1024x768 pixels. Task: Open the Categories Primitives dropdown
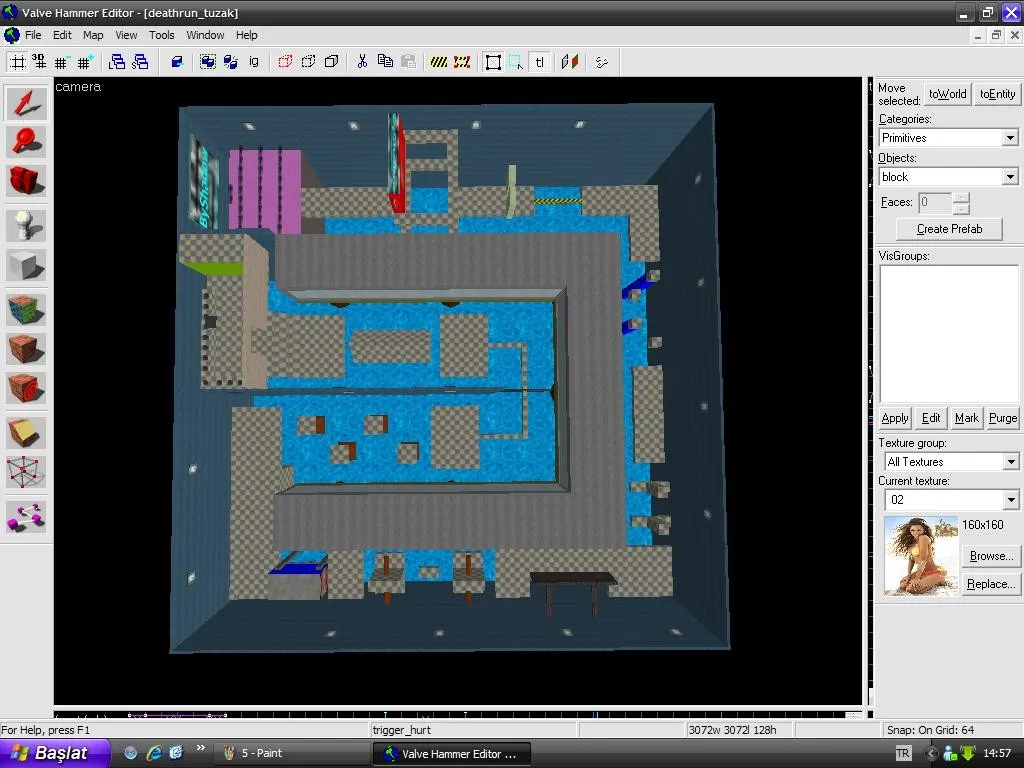tap(1009, 138)
